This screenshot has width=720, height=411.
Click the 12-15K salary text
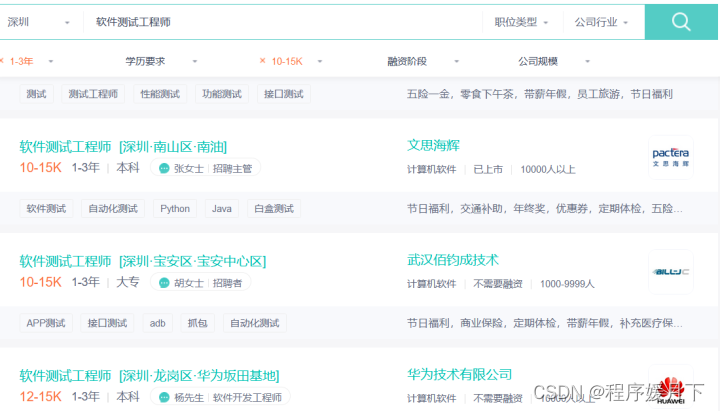tap(40, 396)
